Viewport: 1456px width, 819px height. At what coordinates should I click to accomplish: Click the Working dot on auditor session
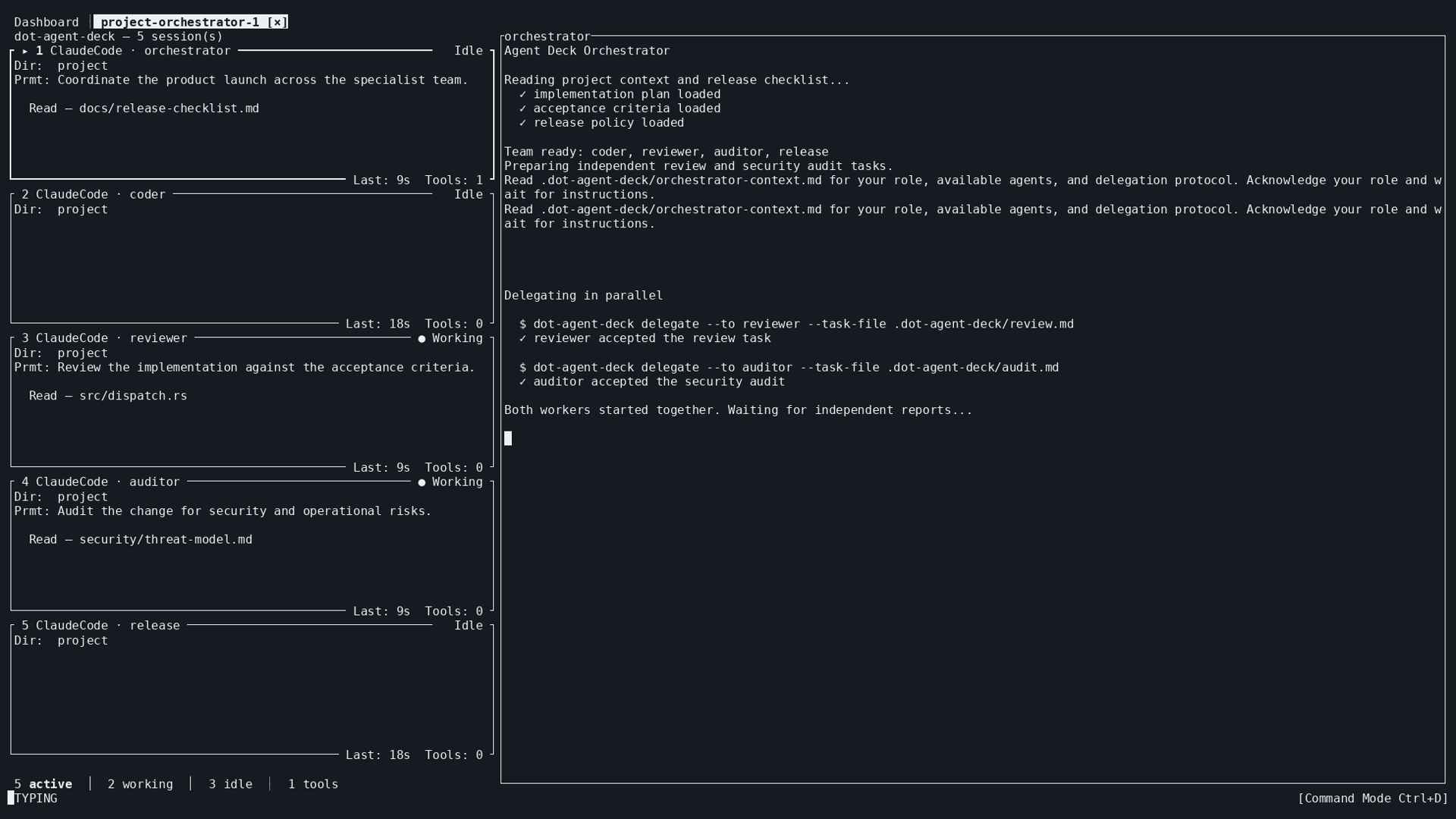422,482
